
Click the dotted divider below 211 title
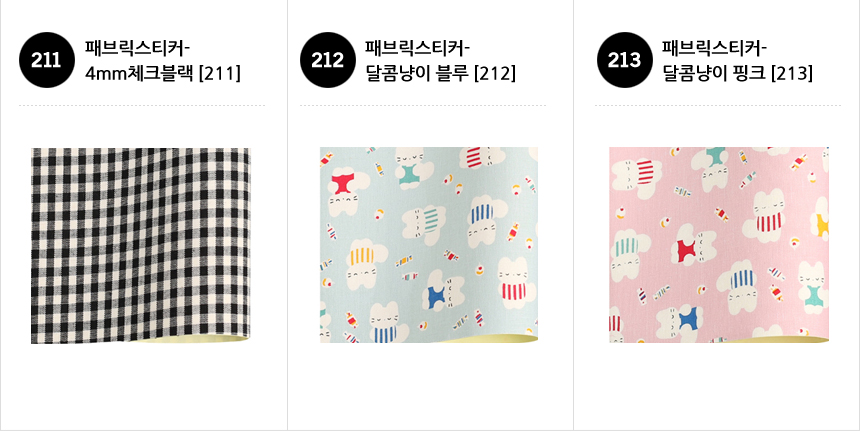142,105
